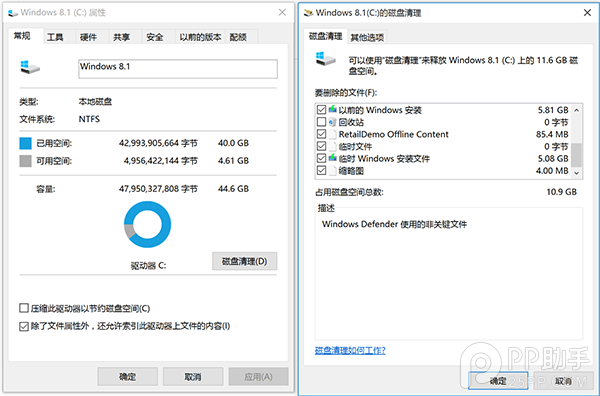Viewport: 600px width, 396px height.
Task: Click the file icon beside RetailDemo Offline Content
Action: (332, 134)
